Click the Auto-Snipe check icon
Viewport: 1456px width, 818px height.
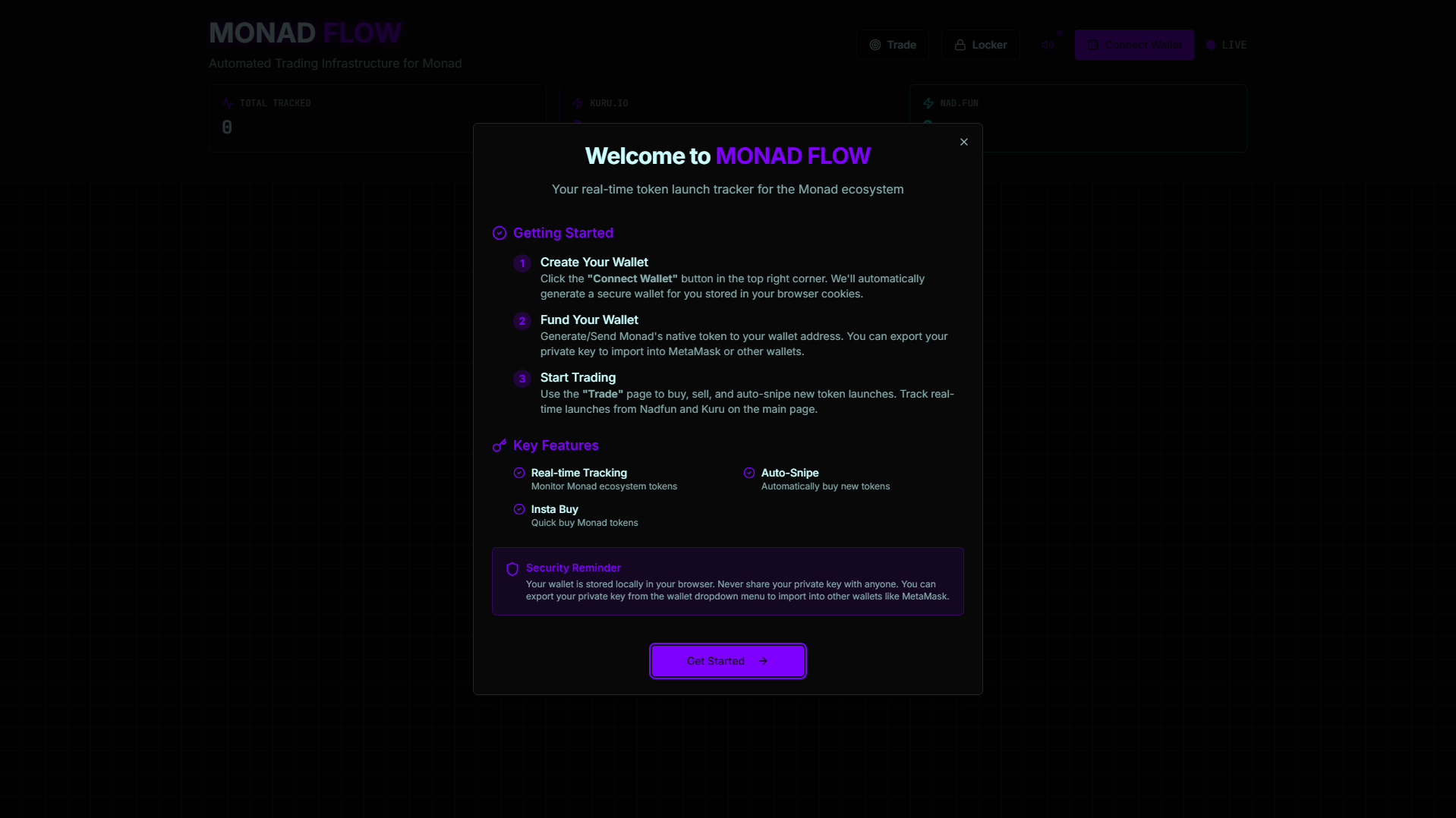point(749,473)
